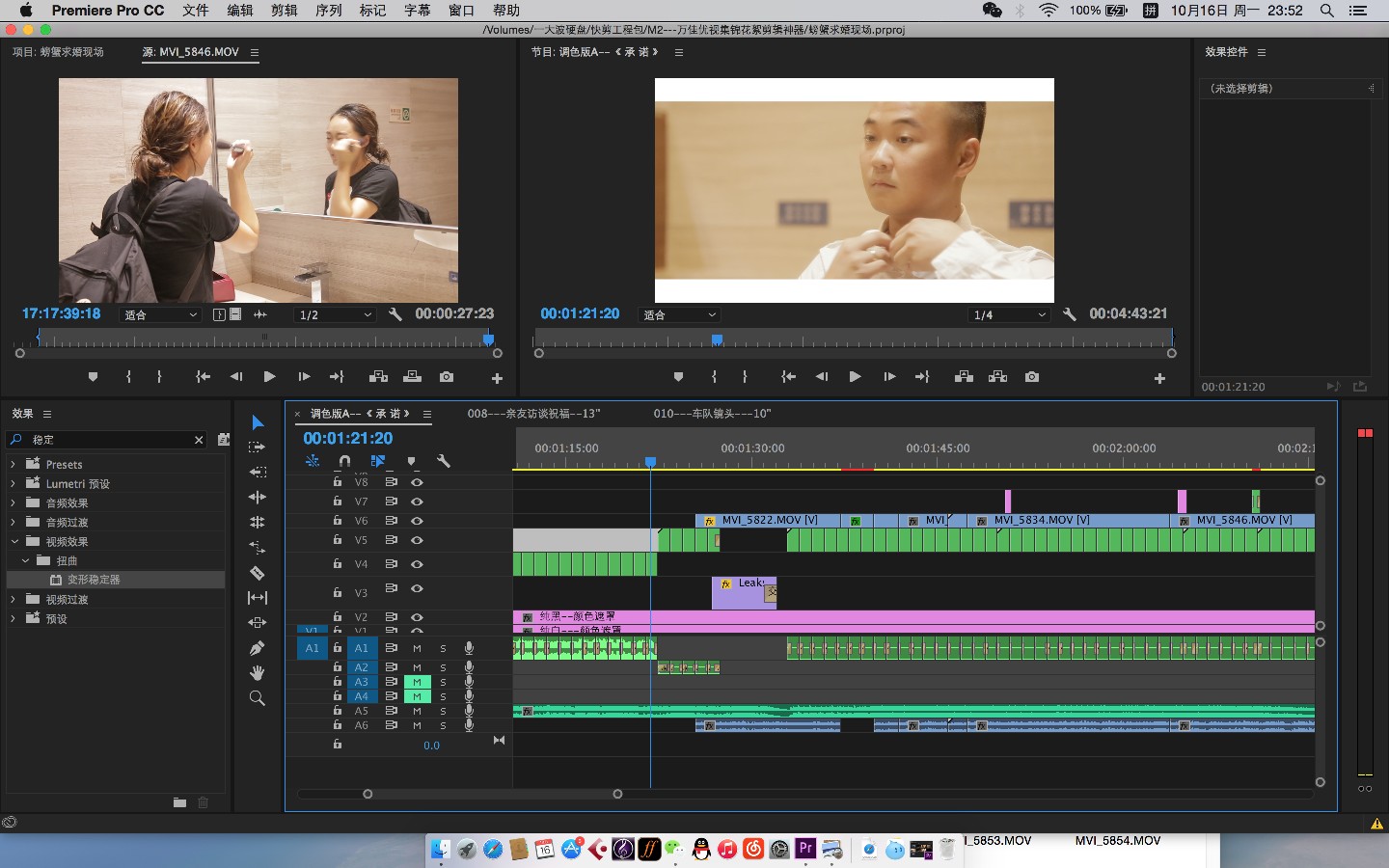Toggle lock on video track V4
1389x868 pixels.
pos(338,564)
